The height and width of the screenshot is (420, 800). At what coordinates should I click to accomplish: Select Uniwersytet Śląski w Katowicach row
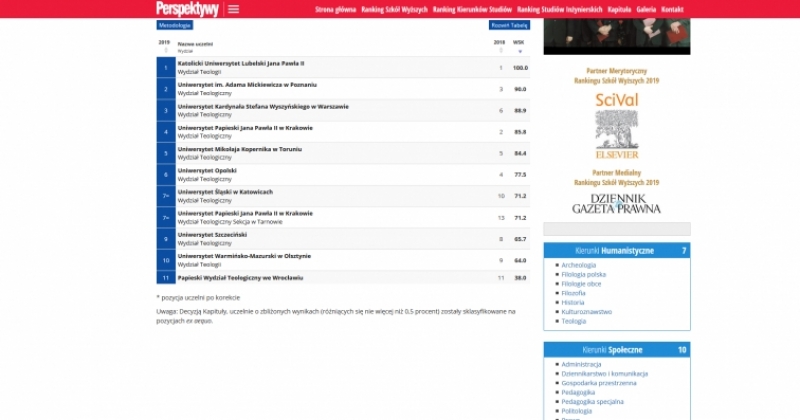coord(343,196)
